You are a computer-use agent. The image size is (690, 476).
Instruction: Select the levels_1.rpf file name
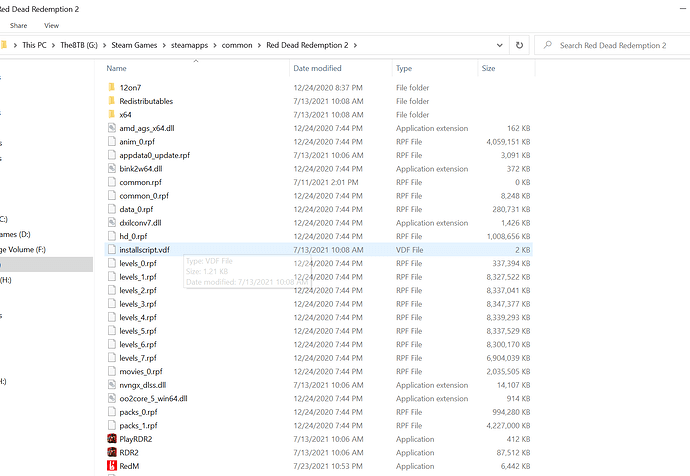(x=138, y=277)
